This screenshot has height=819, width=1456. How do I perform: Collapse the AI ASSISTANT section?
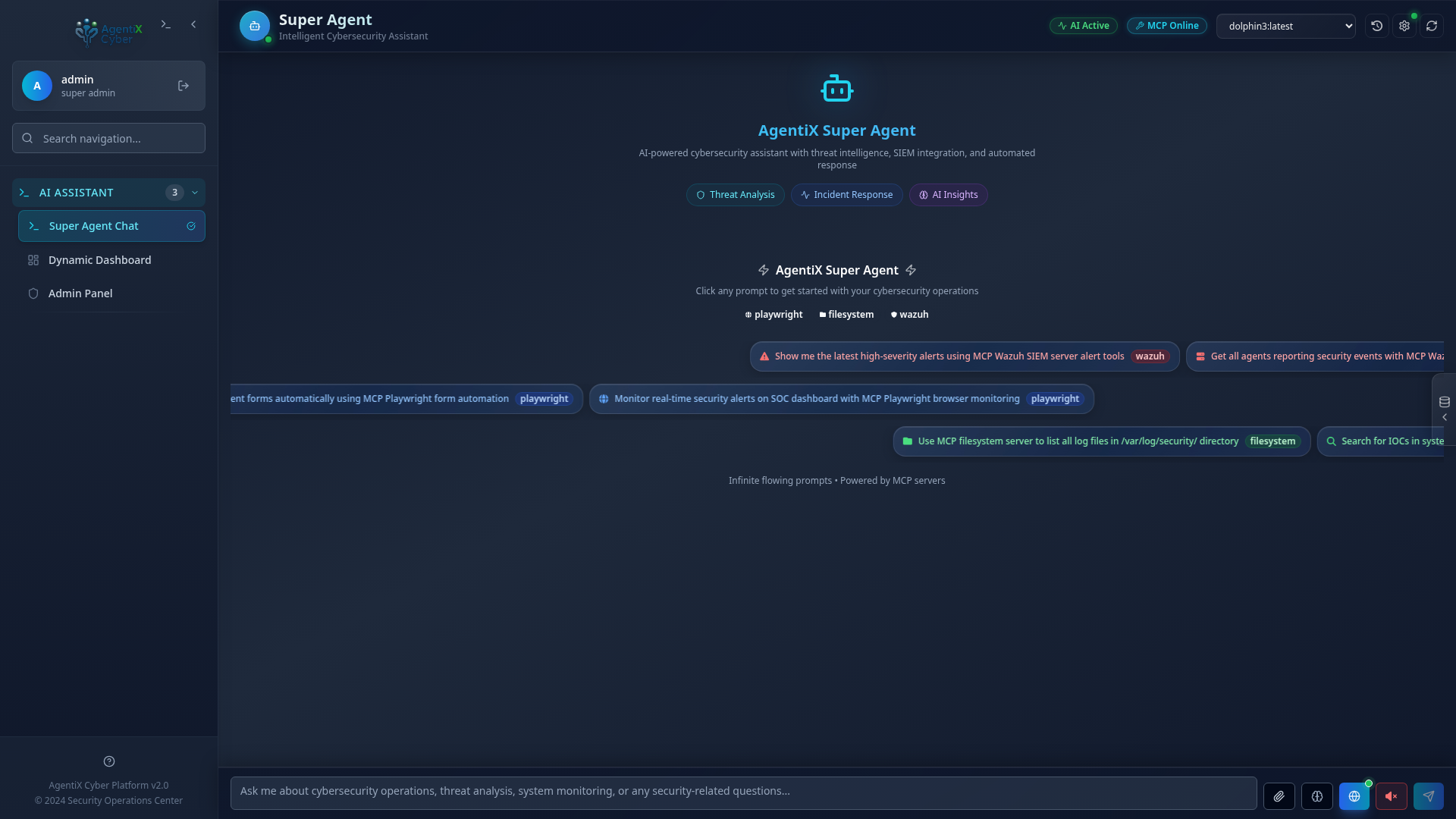coord(195,192)
